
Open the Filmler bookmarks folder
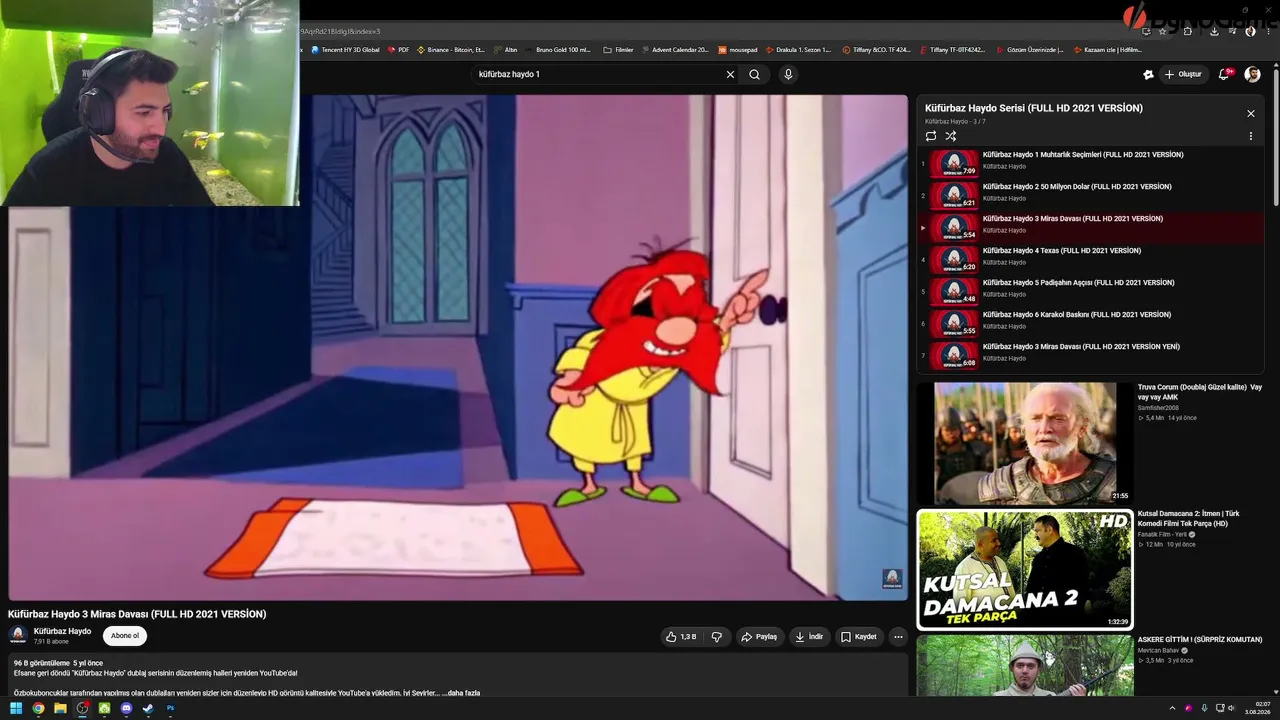[619, 49]
